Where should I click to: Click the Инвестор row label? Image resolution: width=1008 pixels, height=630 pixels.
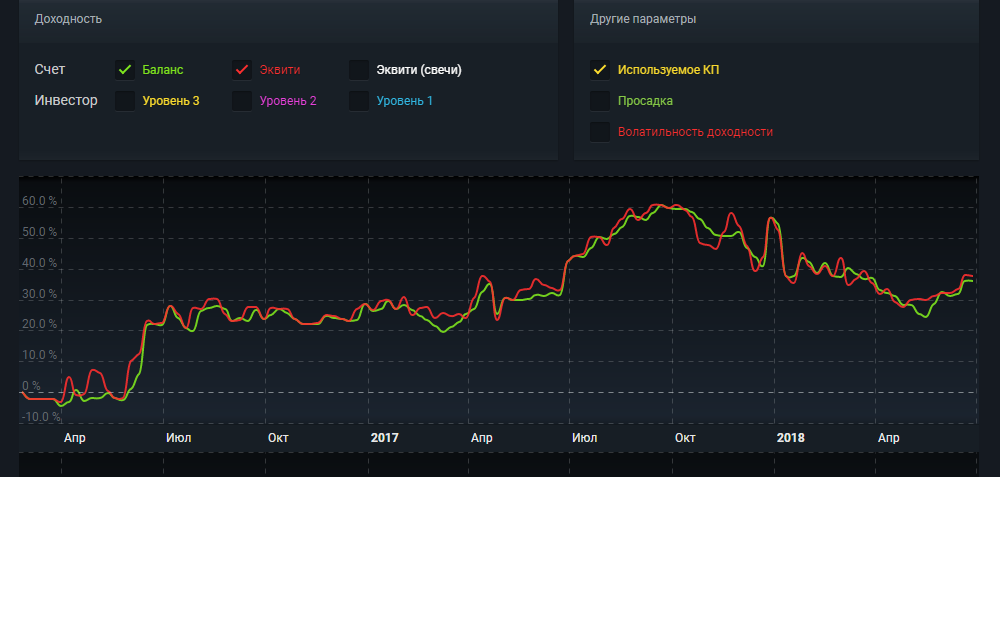pyautogui.click(x=66, y=101)
